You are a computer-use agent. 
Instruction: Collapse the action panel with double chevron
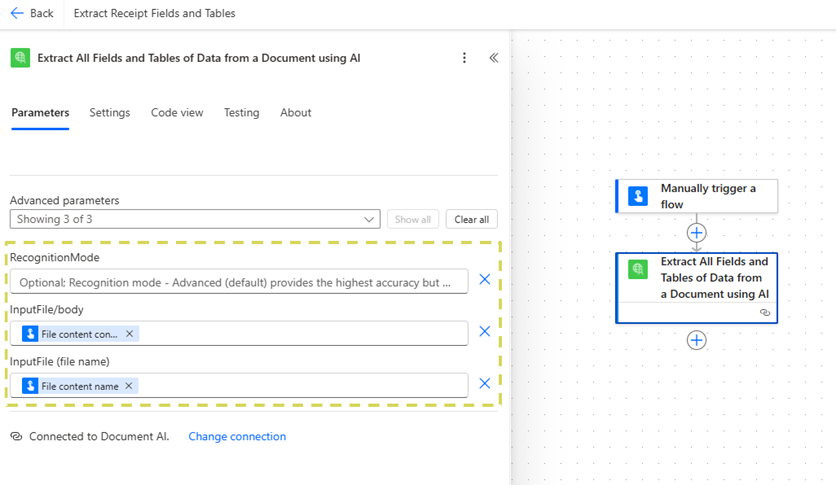coord(493,58)
